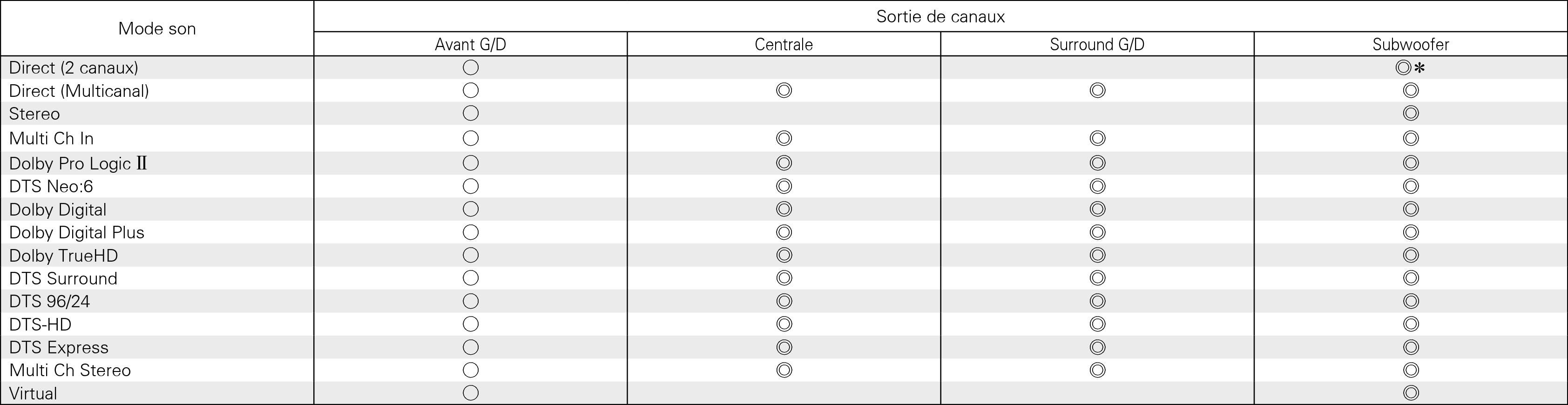
Task: Click the Subwoofer double circle for Virtual
Action: pos(1411,393)
